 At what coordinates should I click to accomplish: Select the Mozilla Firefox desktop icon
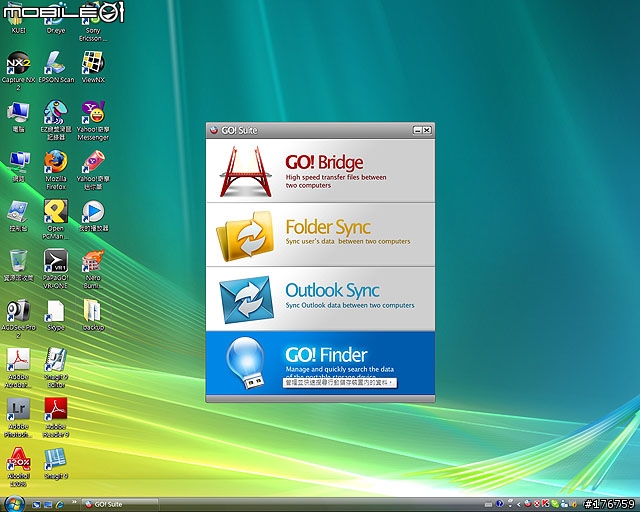(56, 170)
